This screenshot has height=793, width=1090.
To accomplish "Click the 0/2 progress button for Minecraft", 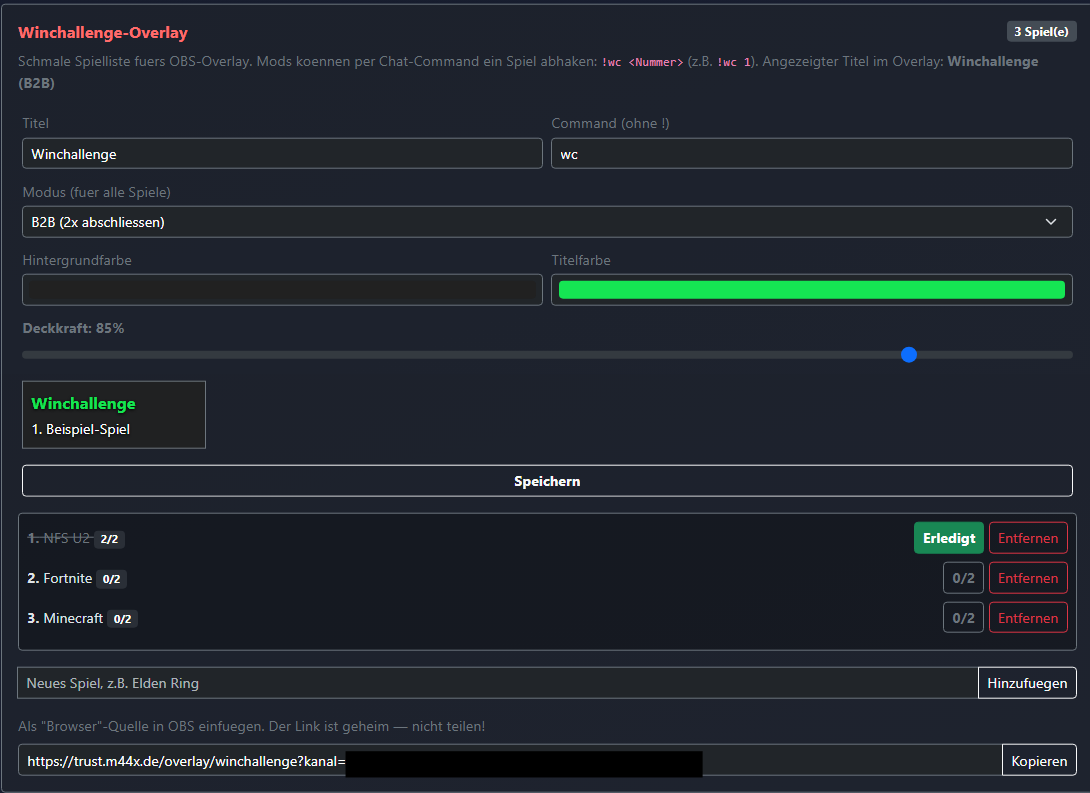I will (x=963, y=618).
